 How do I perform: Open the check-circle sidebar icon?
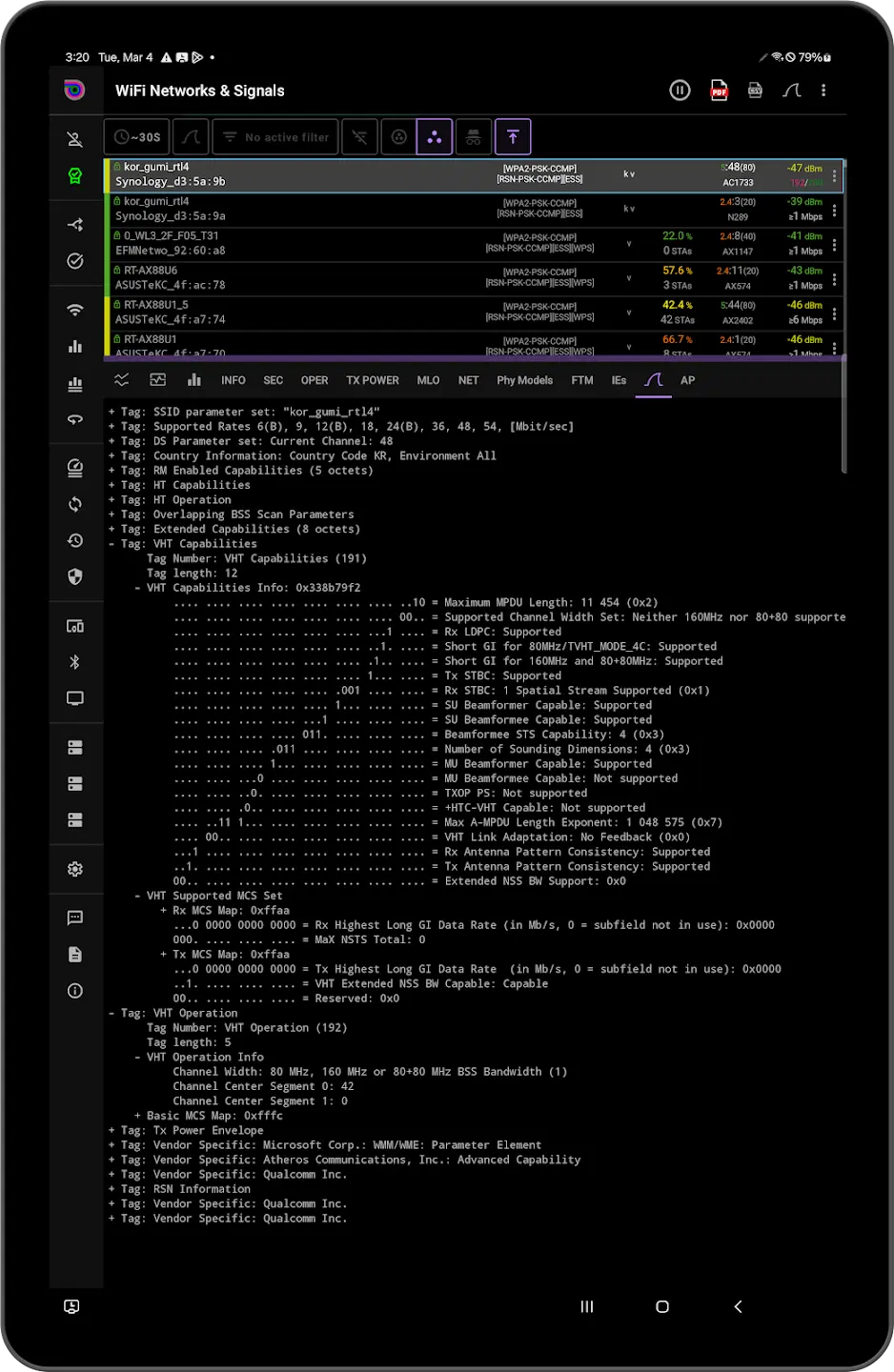pyautogui.click(x=75, y=261)
